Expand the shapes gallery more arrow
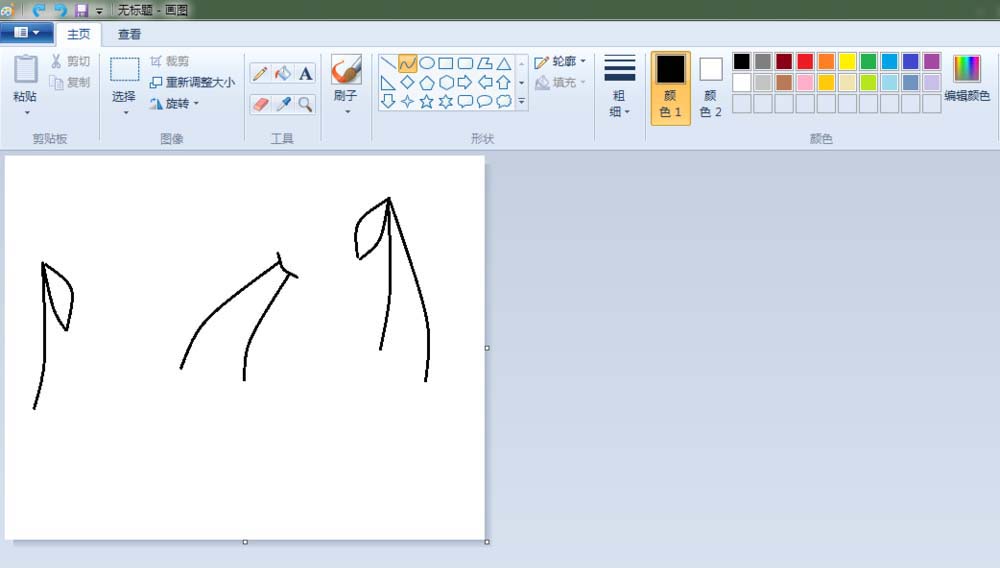Screen dimensions: 1000x568 coord(522,101)
